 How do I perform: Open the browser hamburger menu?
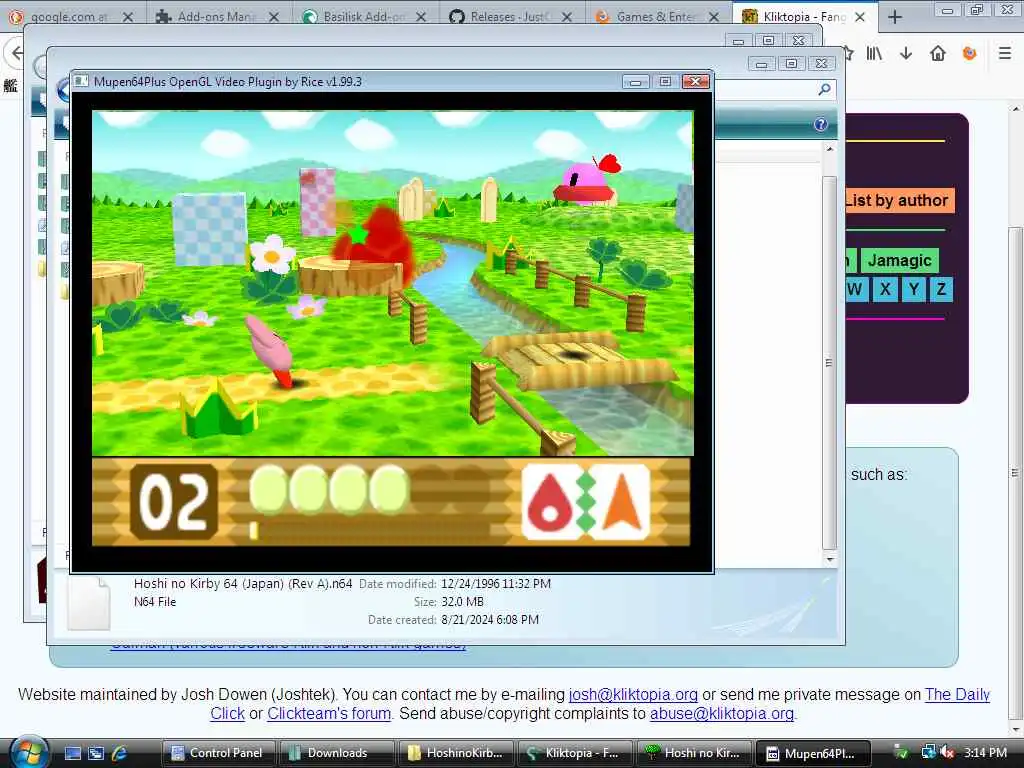click(x=1005, y=54)
